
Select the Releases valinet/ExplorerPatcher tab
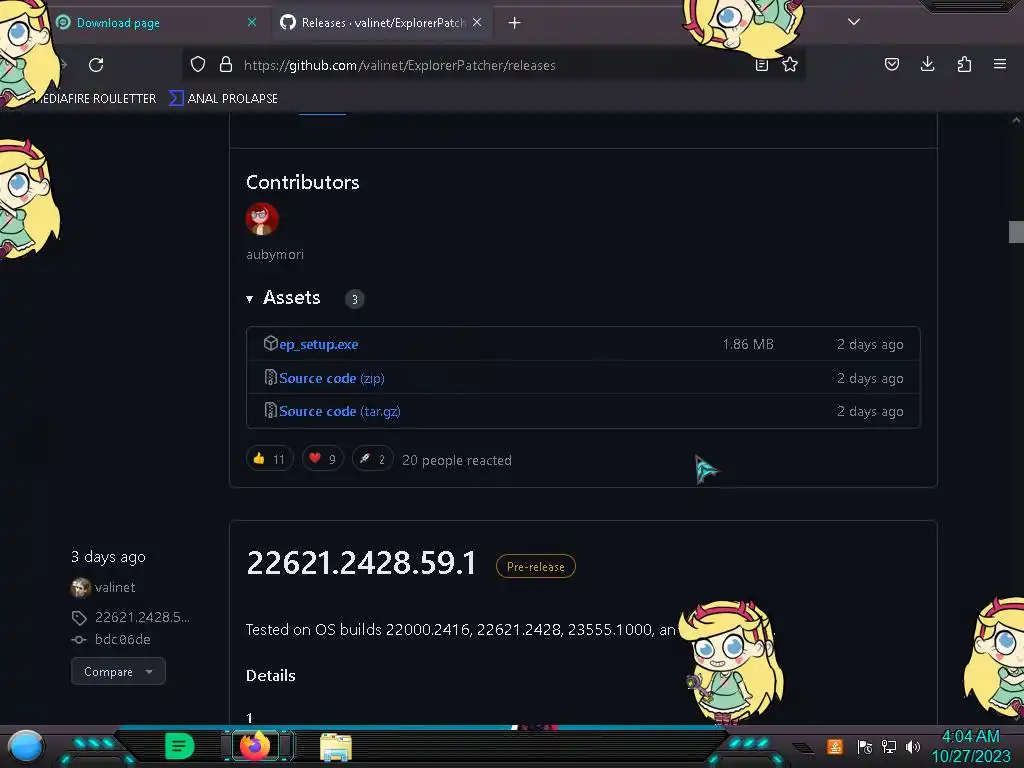(x=382, y=23)
